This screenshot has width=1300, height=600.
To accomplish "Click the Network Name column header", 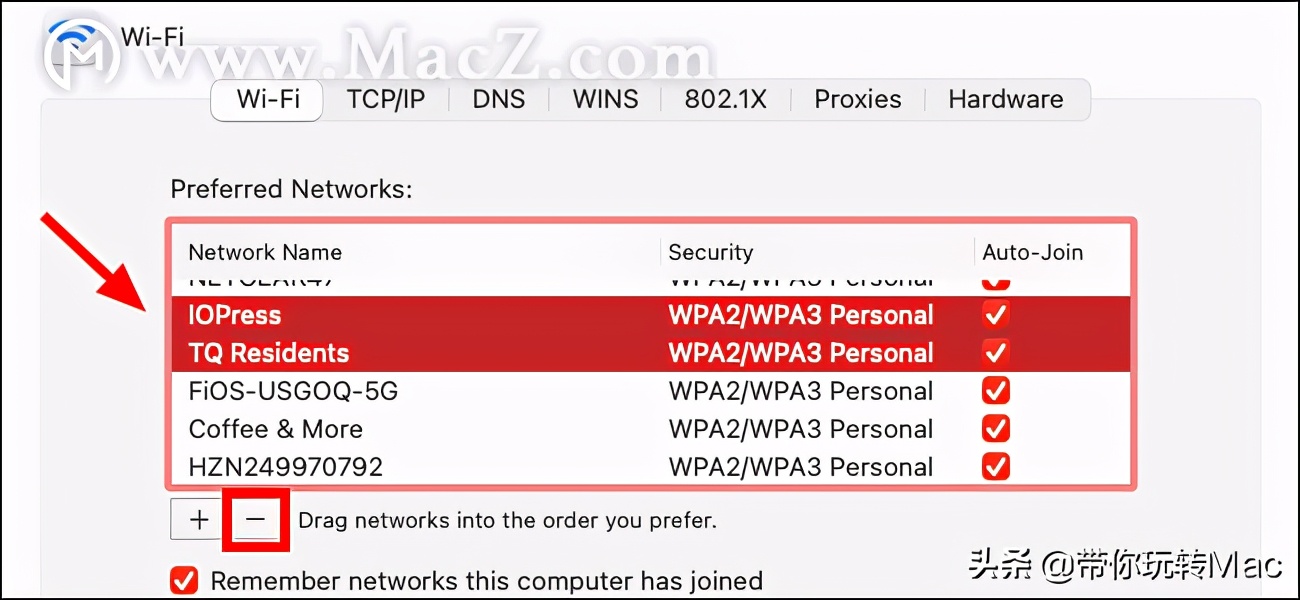I will click(265, 252).
